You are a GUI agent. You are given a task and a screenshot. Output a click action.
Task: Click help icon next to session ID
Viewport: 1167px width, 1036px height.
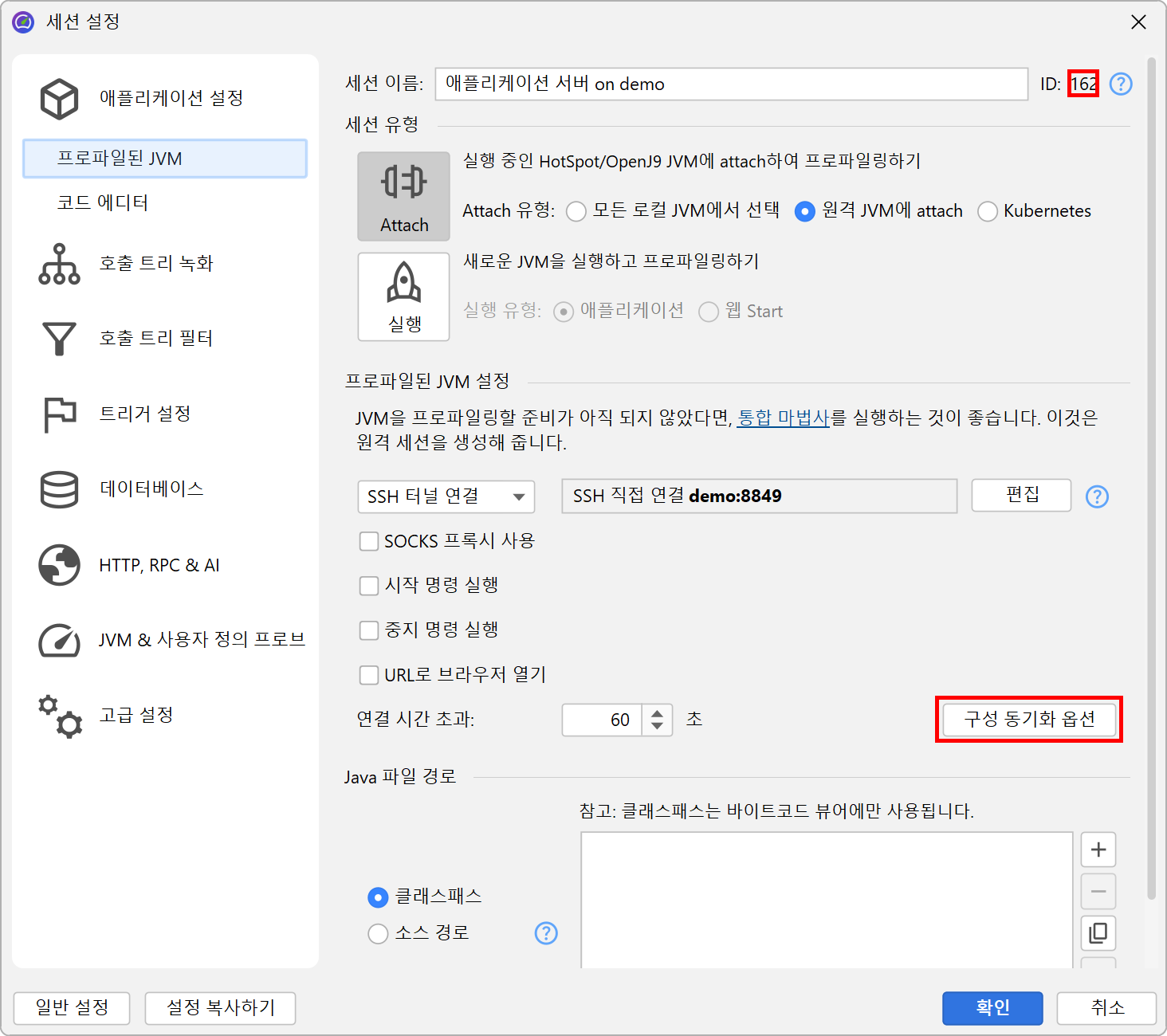pyautogui.click(x=1121, y=84)
